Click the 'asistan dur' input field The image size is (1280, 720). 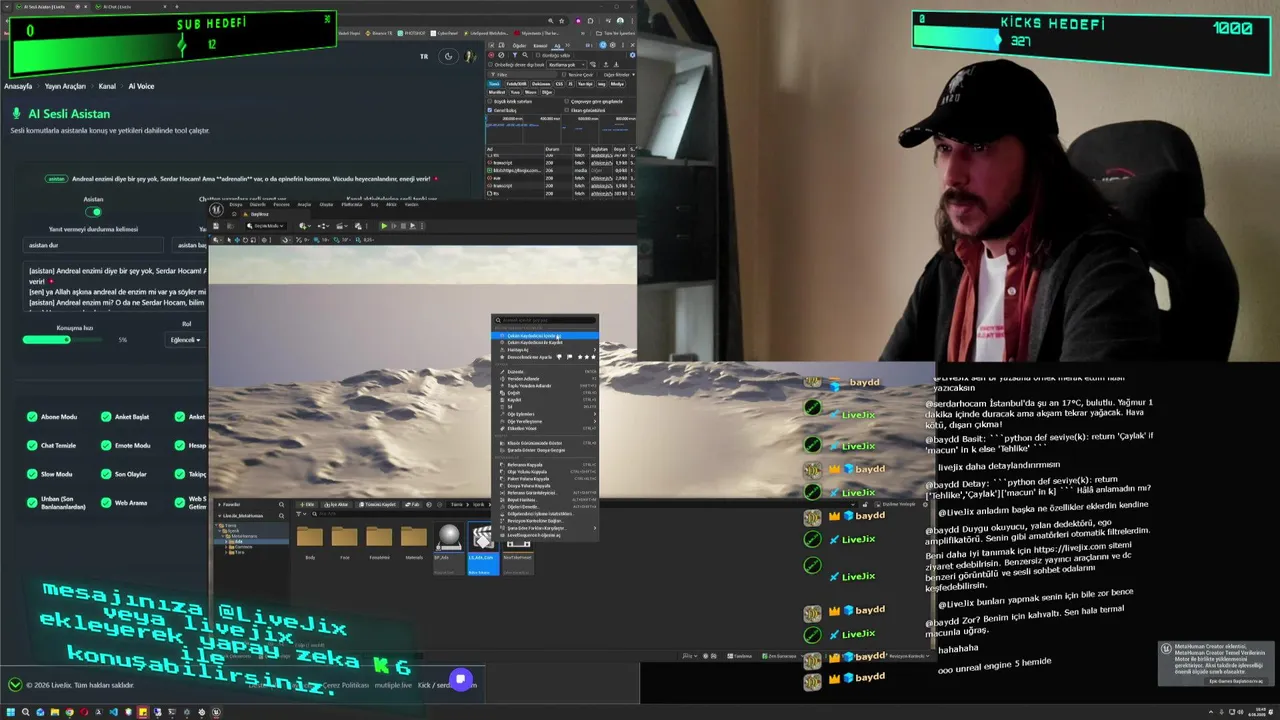(93, 245)
